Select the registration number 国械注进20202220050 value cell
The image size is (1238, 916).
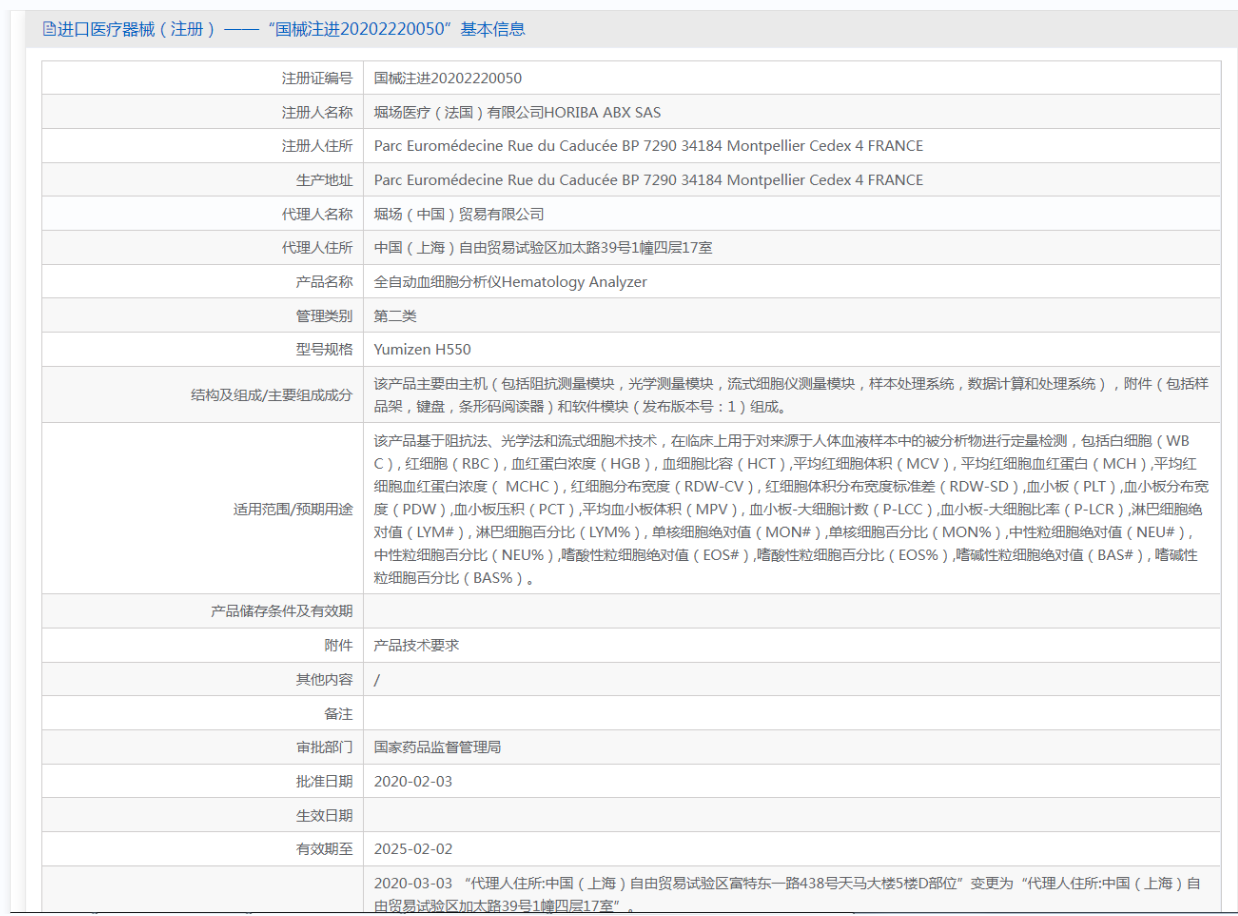447,78
